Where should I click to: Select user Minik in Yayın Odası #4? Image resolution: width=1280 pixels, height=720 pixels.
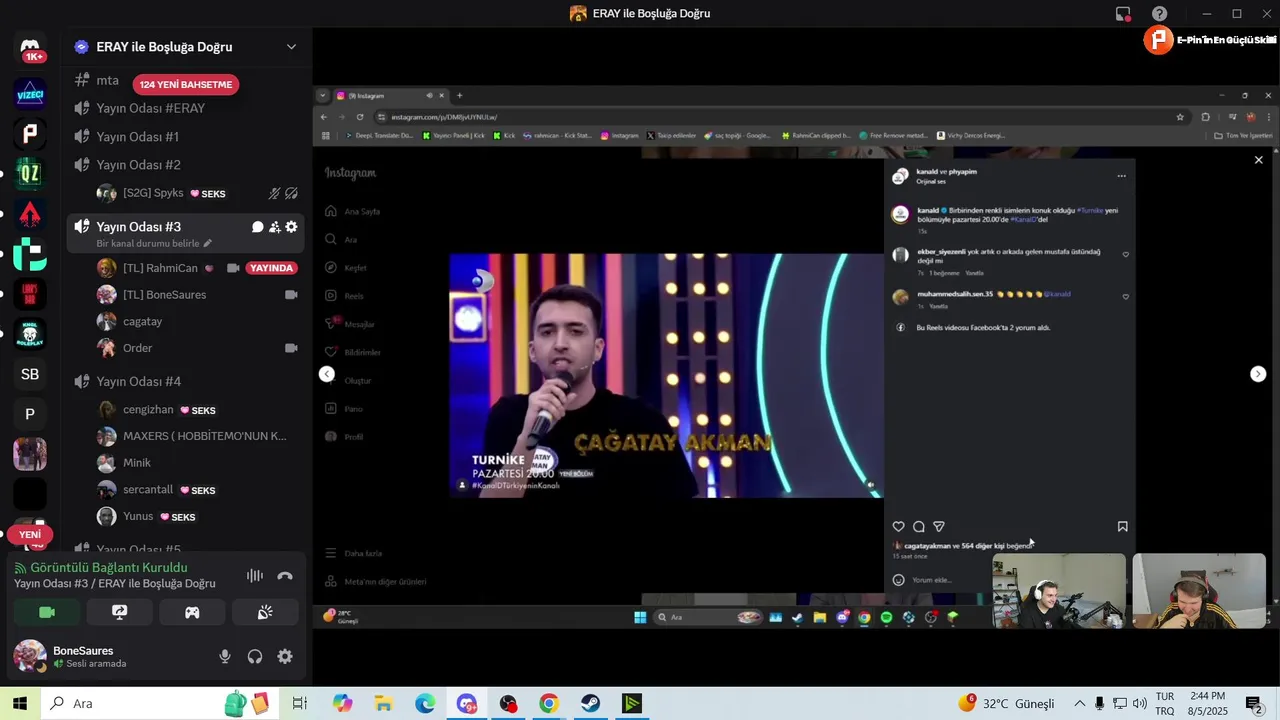pos(136,463)
